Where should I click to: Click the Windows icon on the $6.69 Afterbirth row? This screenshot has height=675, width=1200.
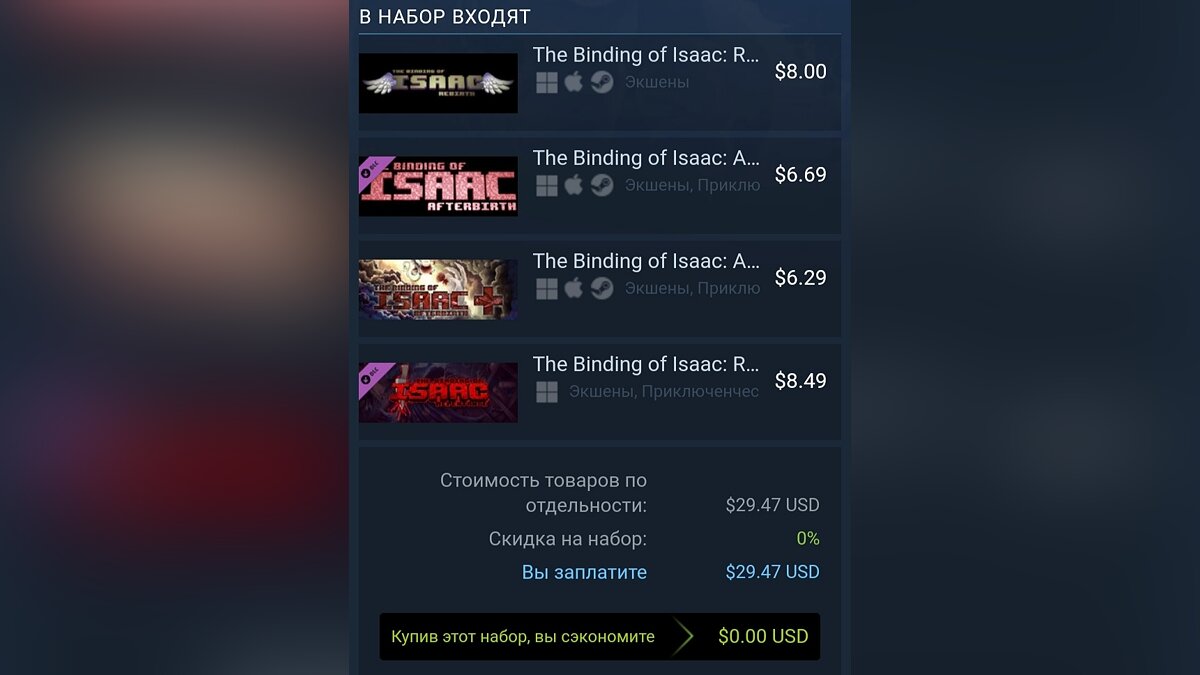coord(547,185)
